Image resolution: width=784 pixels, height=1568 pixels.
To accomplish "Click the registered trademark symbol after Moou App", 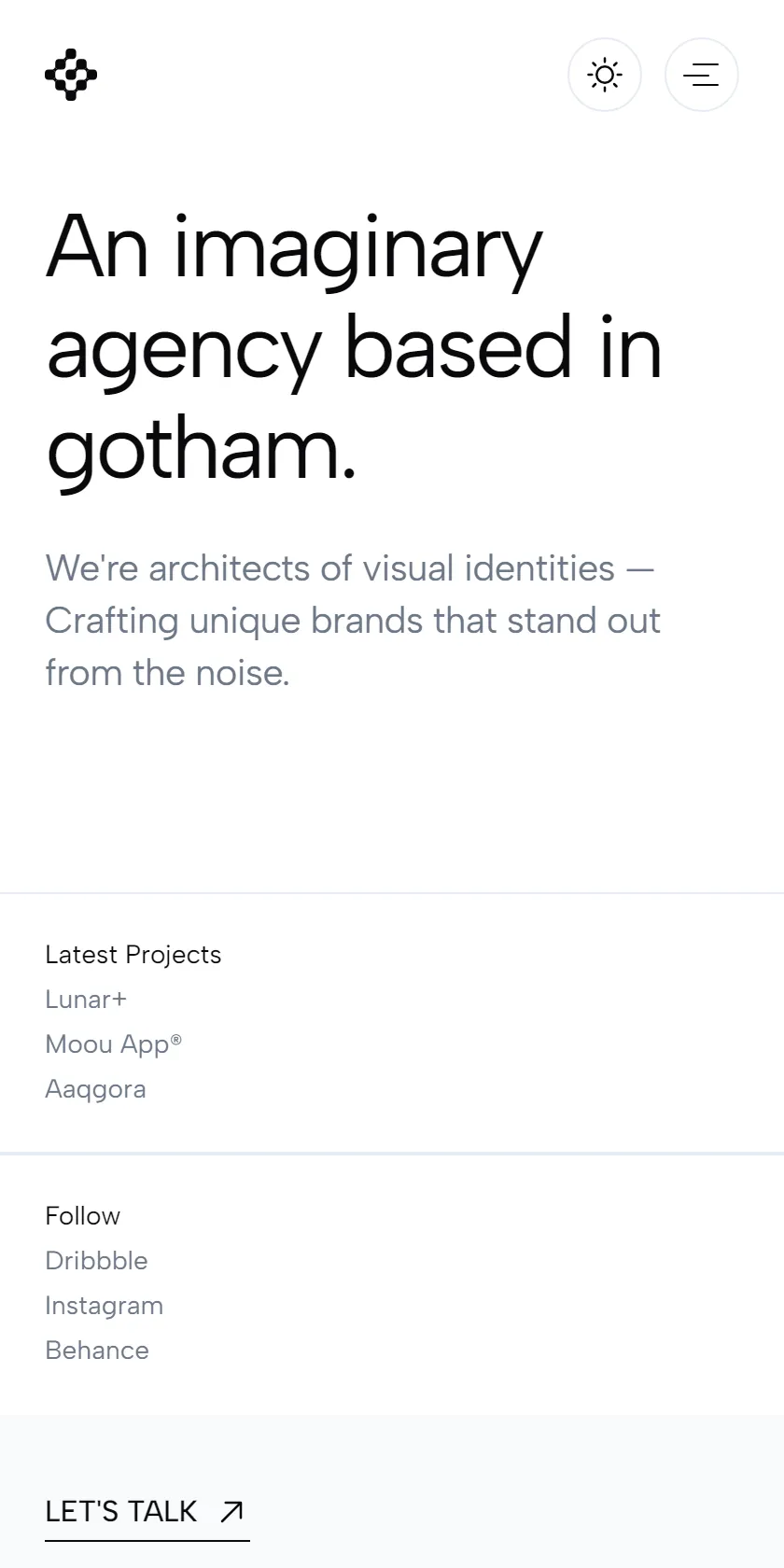I will [x=176, y=1039].
